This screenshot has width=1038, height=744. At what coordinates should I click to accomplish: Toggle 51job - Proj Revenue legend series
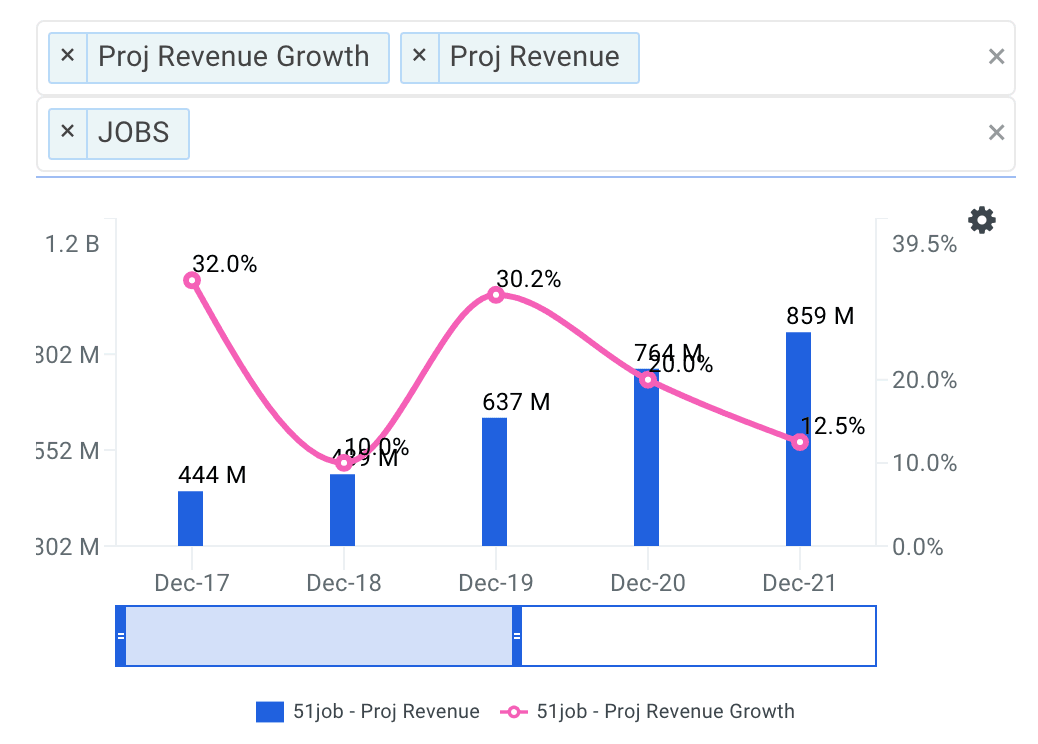pos(368,712)
